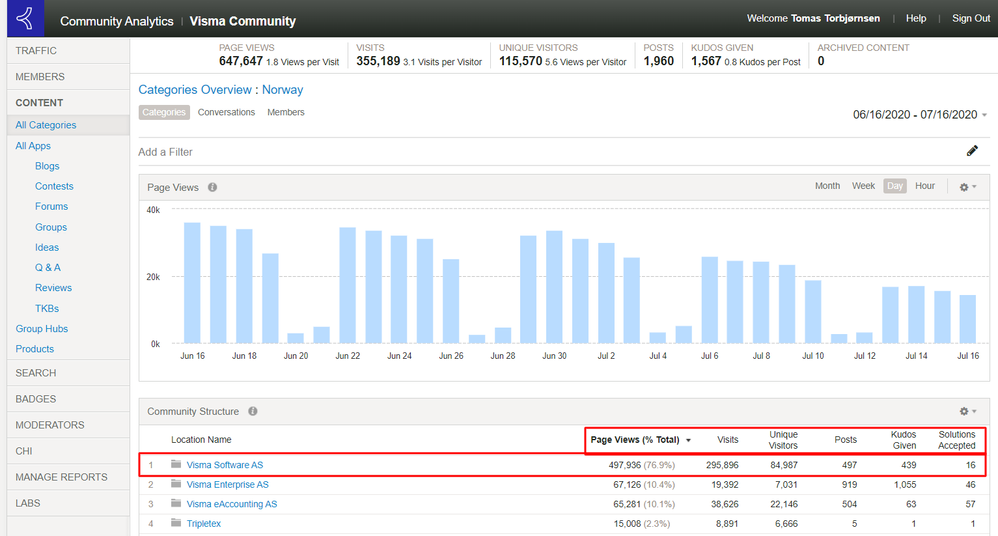The height and width of the screenshot is (536, 998).
Task: Open the Reviews content link
Action: pos(53,288)
